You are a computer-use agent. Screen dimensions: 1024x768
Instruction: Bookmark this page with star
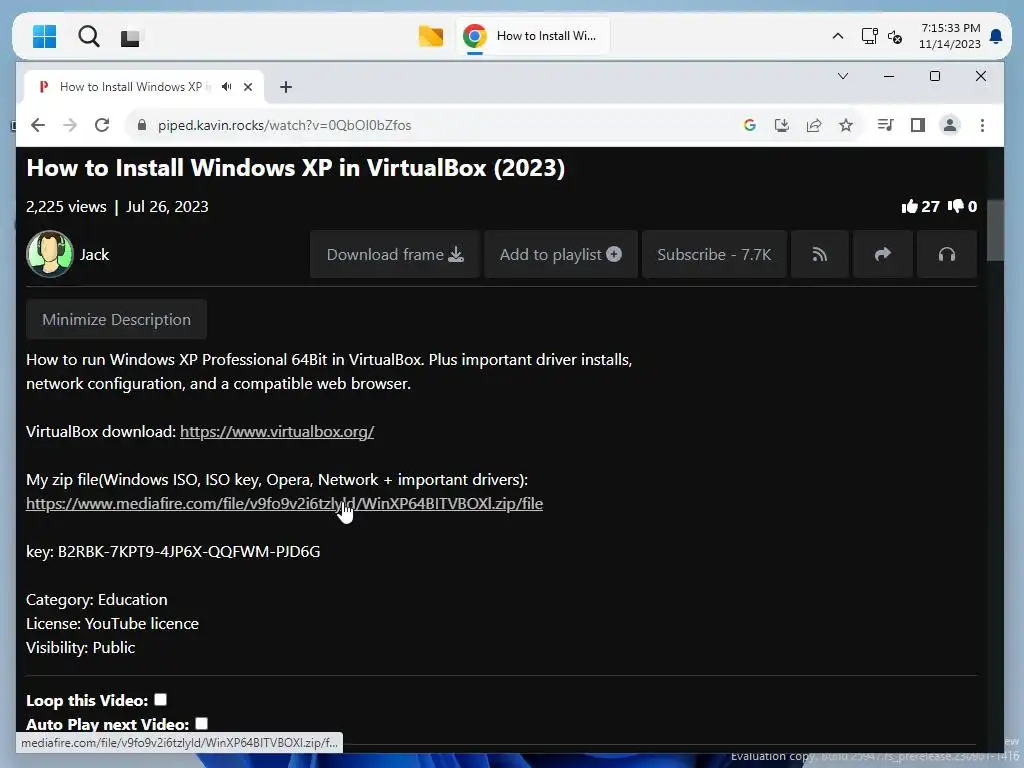point(846,125)
